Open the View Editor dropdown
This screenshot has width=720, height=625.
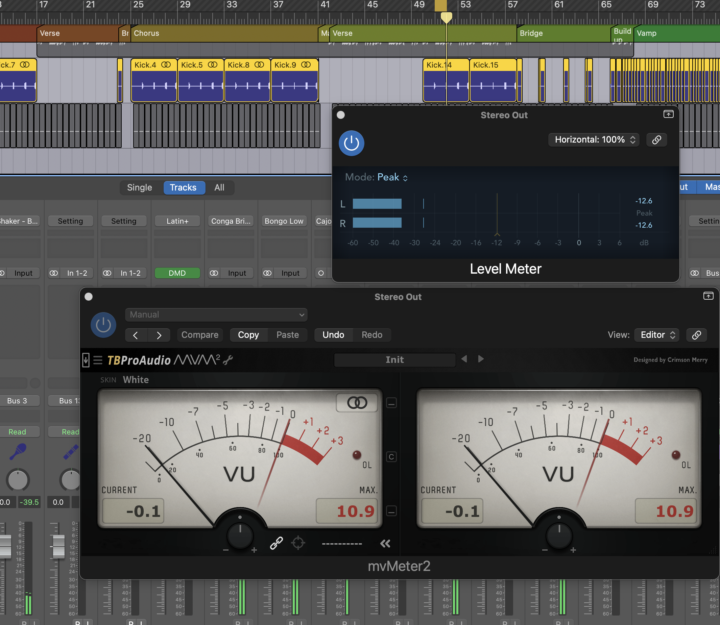pos(658,335)
